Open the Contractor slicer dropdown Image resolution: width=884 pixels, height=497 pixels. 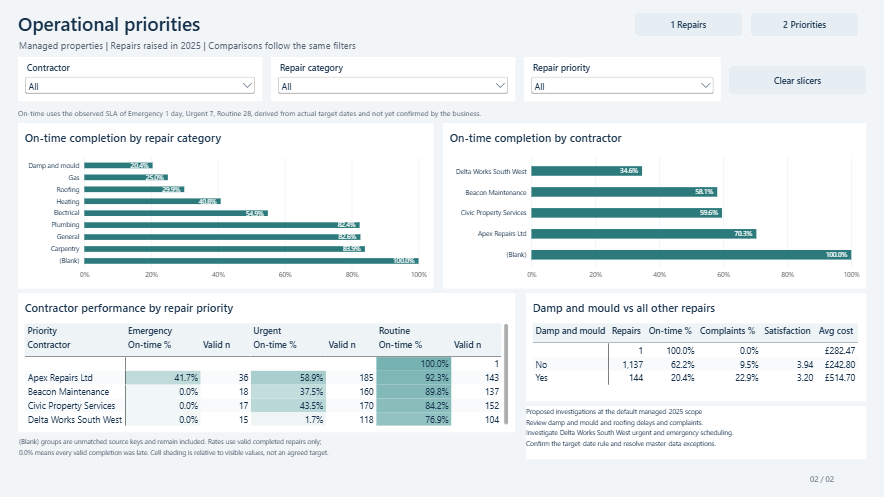click(140, 86)
